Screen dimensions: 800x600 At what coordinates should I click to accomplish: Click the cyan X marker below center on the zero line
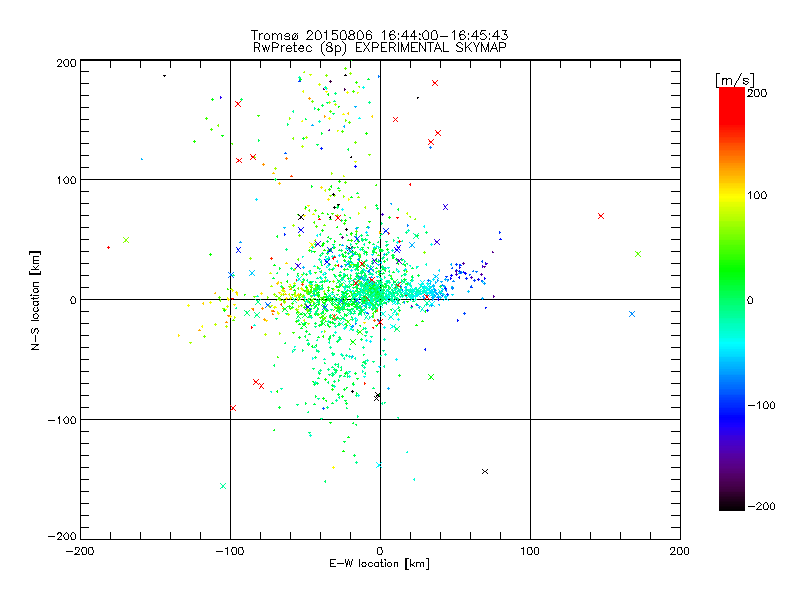379,465
